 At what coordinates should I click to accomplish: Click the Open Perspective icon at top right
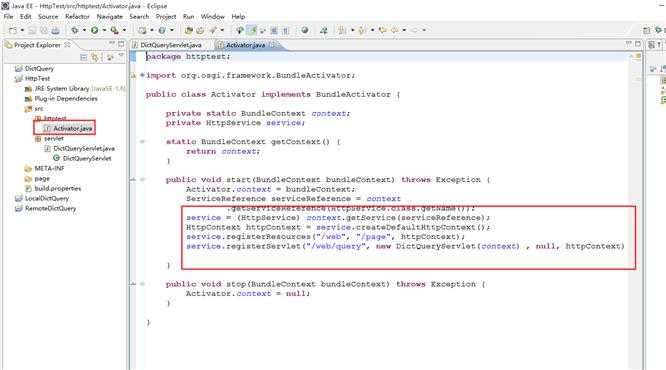(647, 31)
